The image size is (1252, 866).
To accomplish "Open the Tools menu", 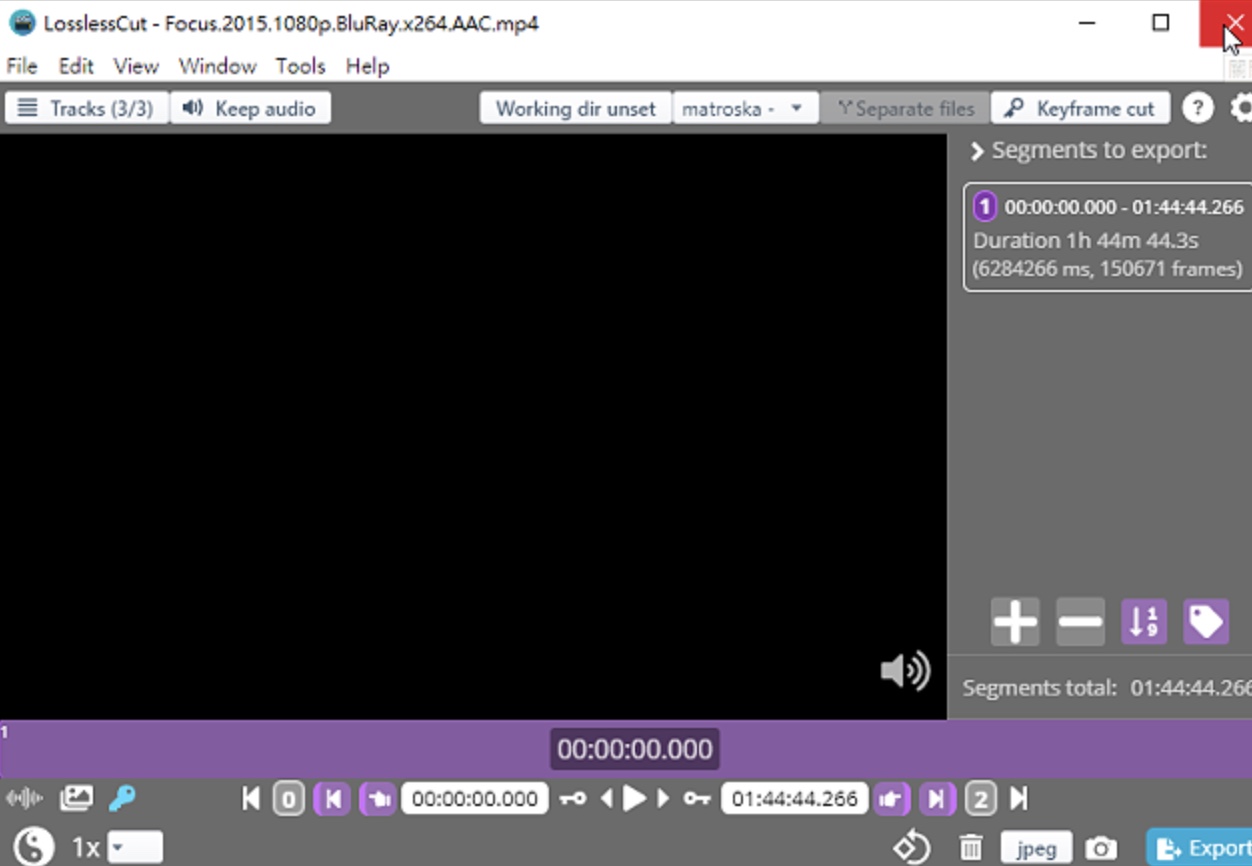I will 301,66.
